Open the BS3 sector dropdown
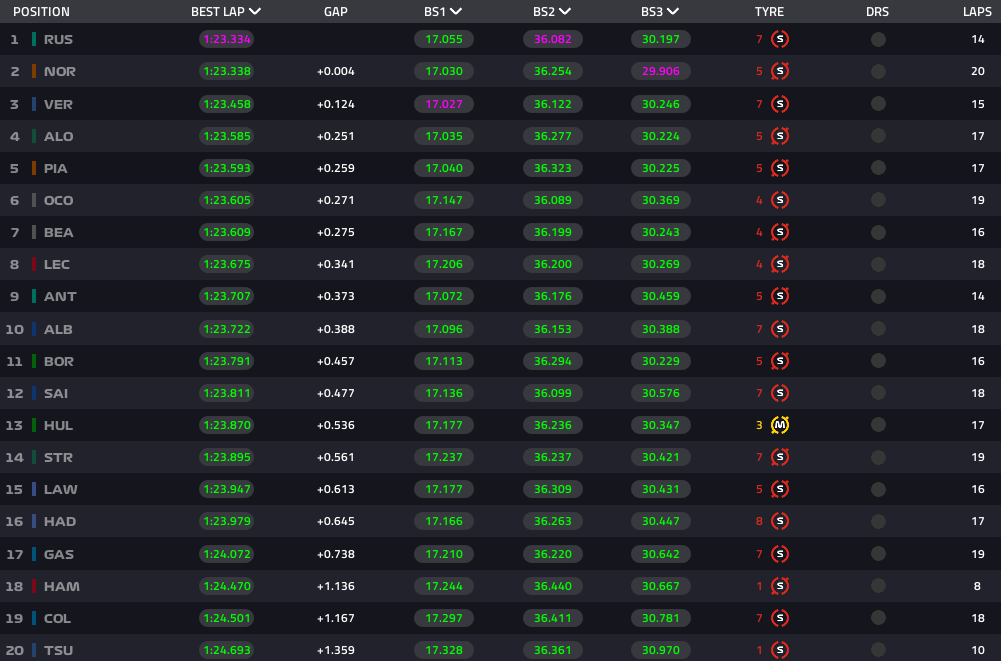Image resolution: width=1001 pixels, height=661 pixels. 672,12
